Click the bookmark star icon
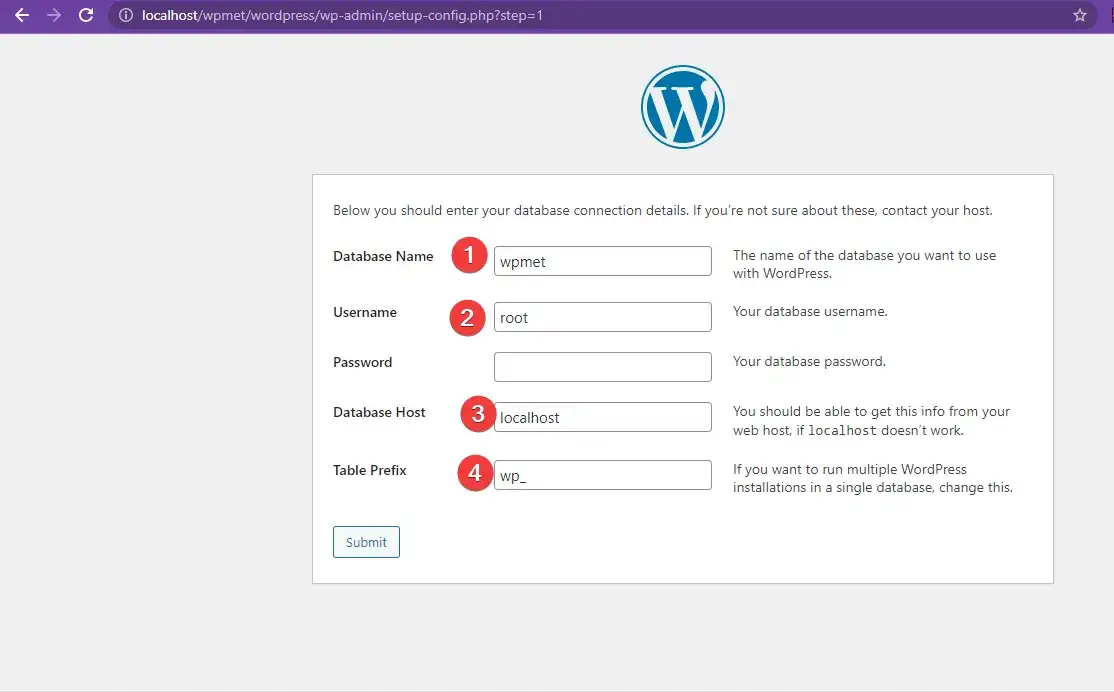 pyautogui.click(x=1079, y=15)
